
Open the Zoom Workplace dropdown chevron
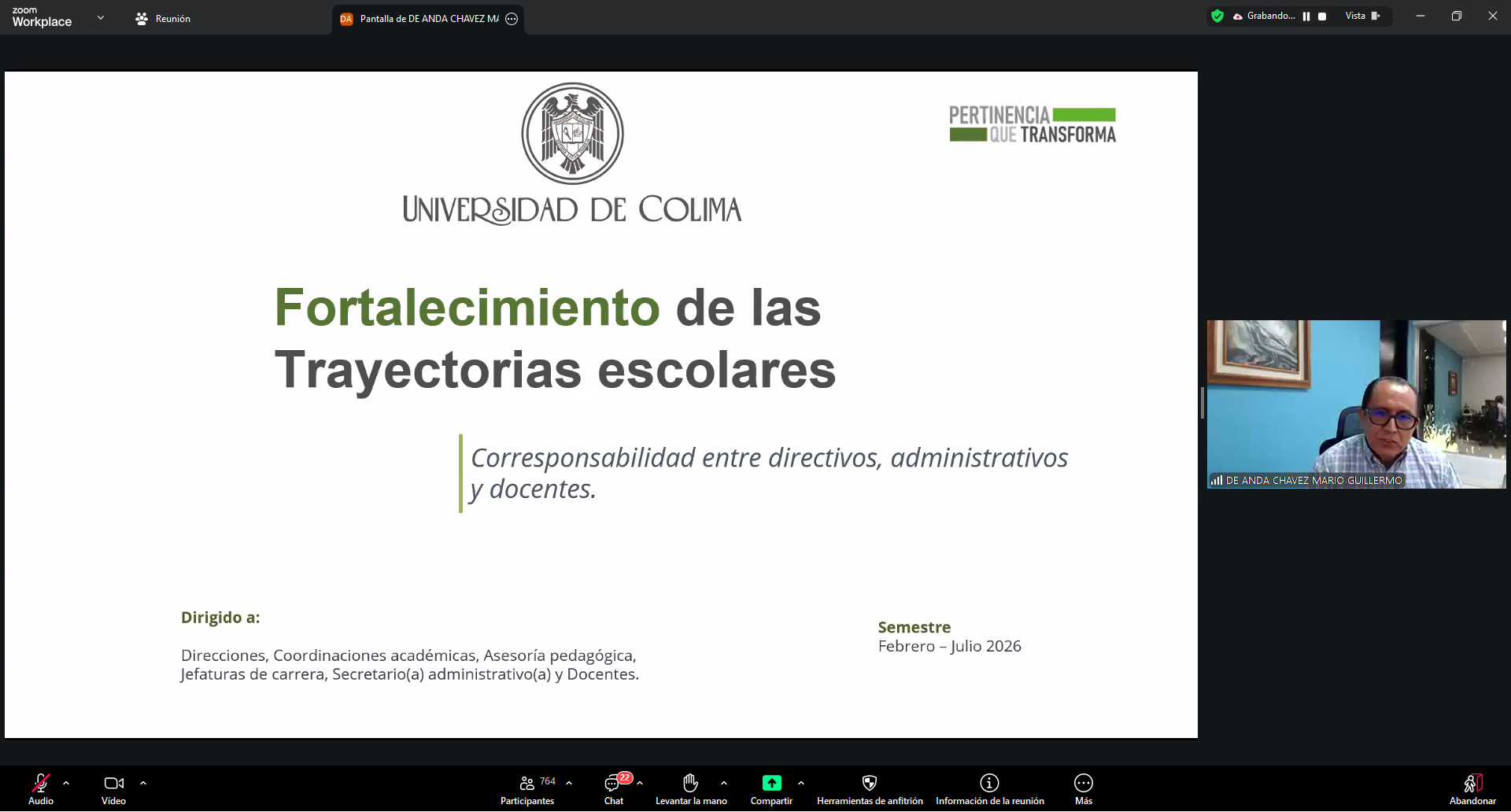tap(101, 17)
